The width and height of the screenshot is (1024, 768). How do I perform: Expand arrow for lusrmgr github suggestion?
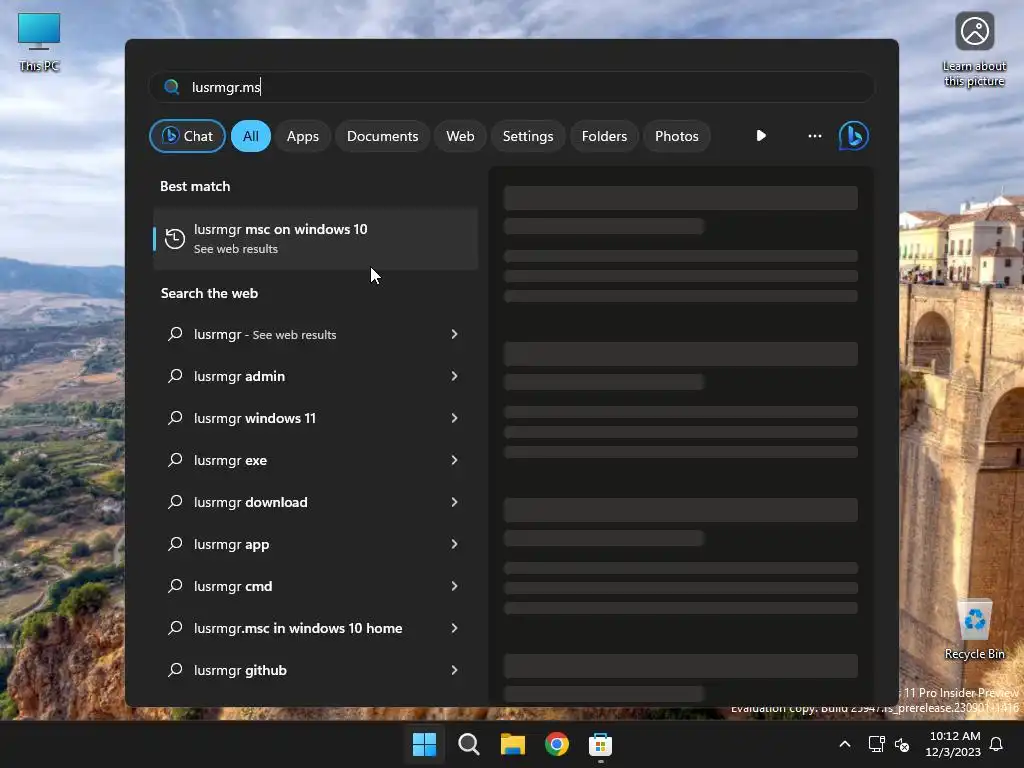455,669
